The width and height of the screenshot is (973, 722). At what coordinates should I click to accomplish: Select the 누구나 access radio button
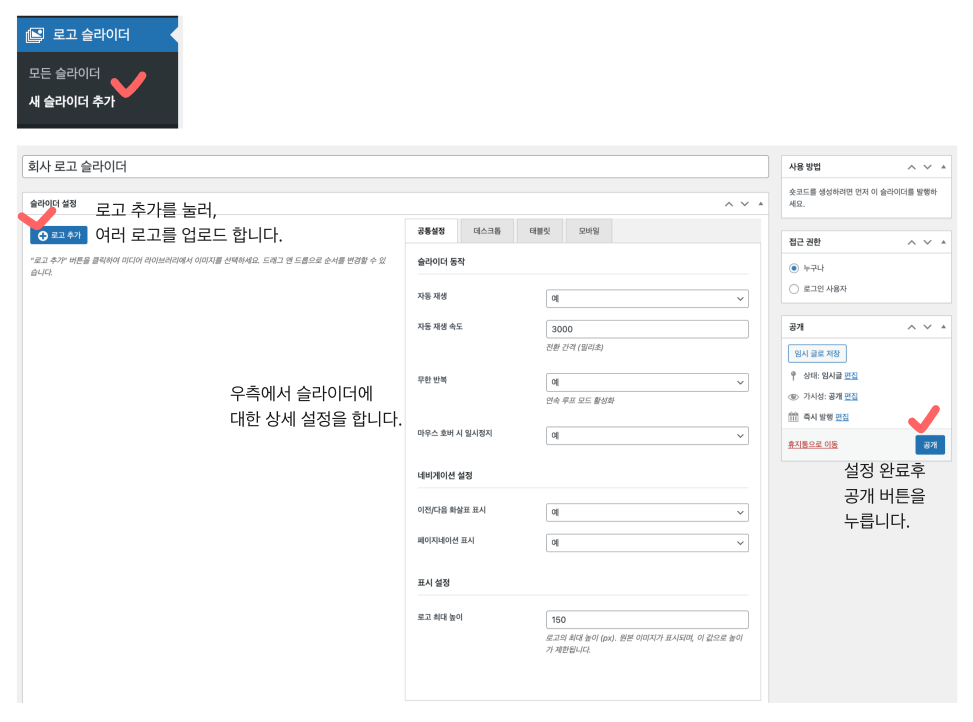794,268
